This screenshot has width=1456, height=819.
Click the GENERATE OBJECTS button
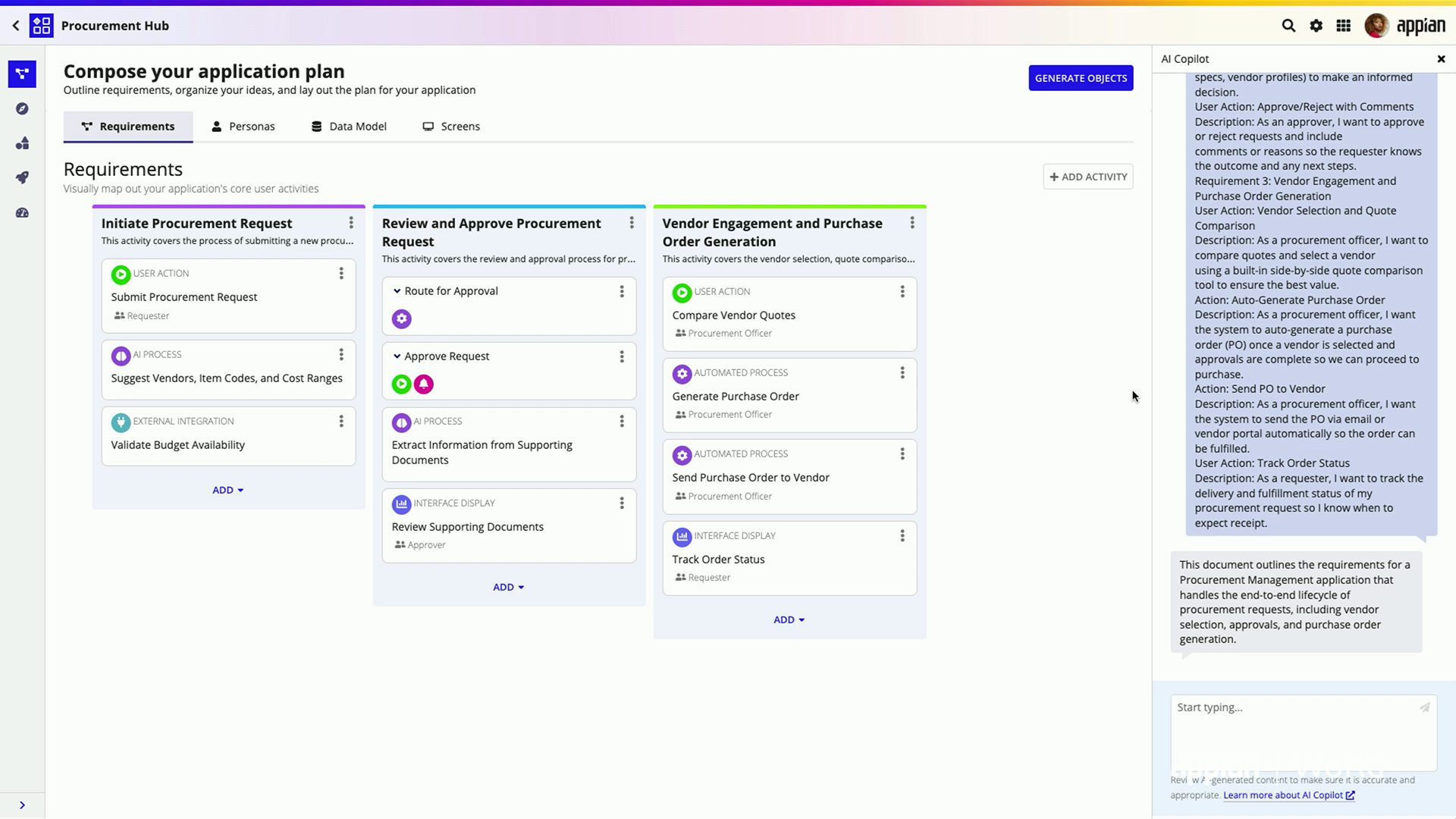[x=1081, y=78]
